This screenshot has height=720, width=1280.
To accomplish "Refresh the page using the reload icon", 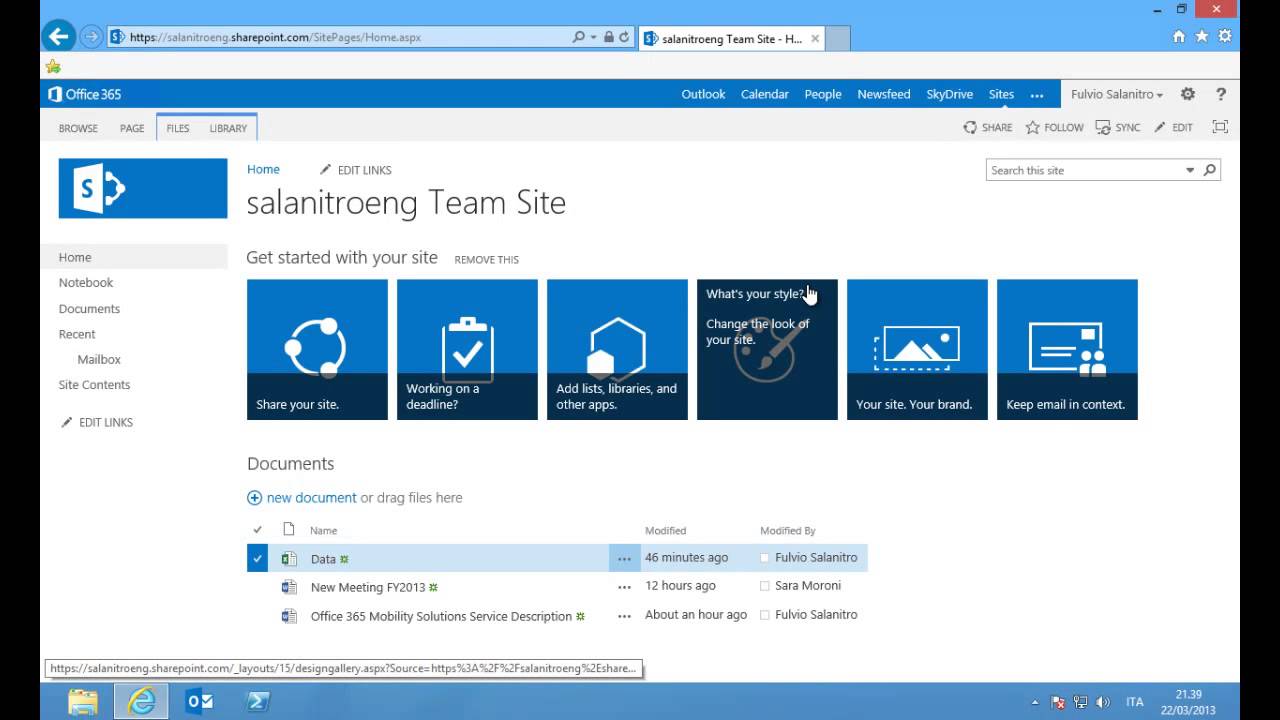I will (x=624, y=37).
